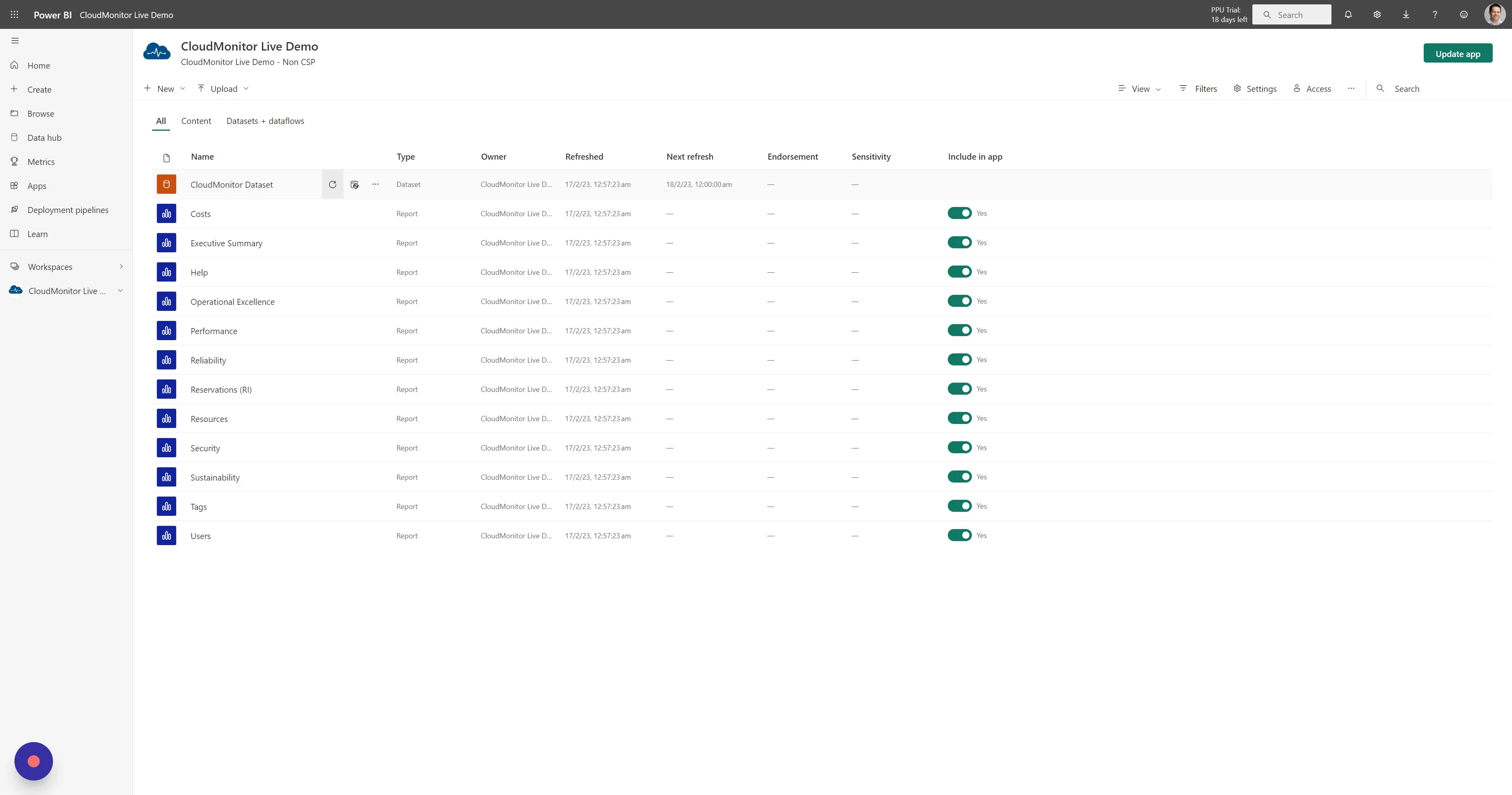Open the View dropdown
The image size is (1512, 795).
pyautogui.click(x=1139, y=89)
